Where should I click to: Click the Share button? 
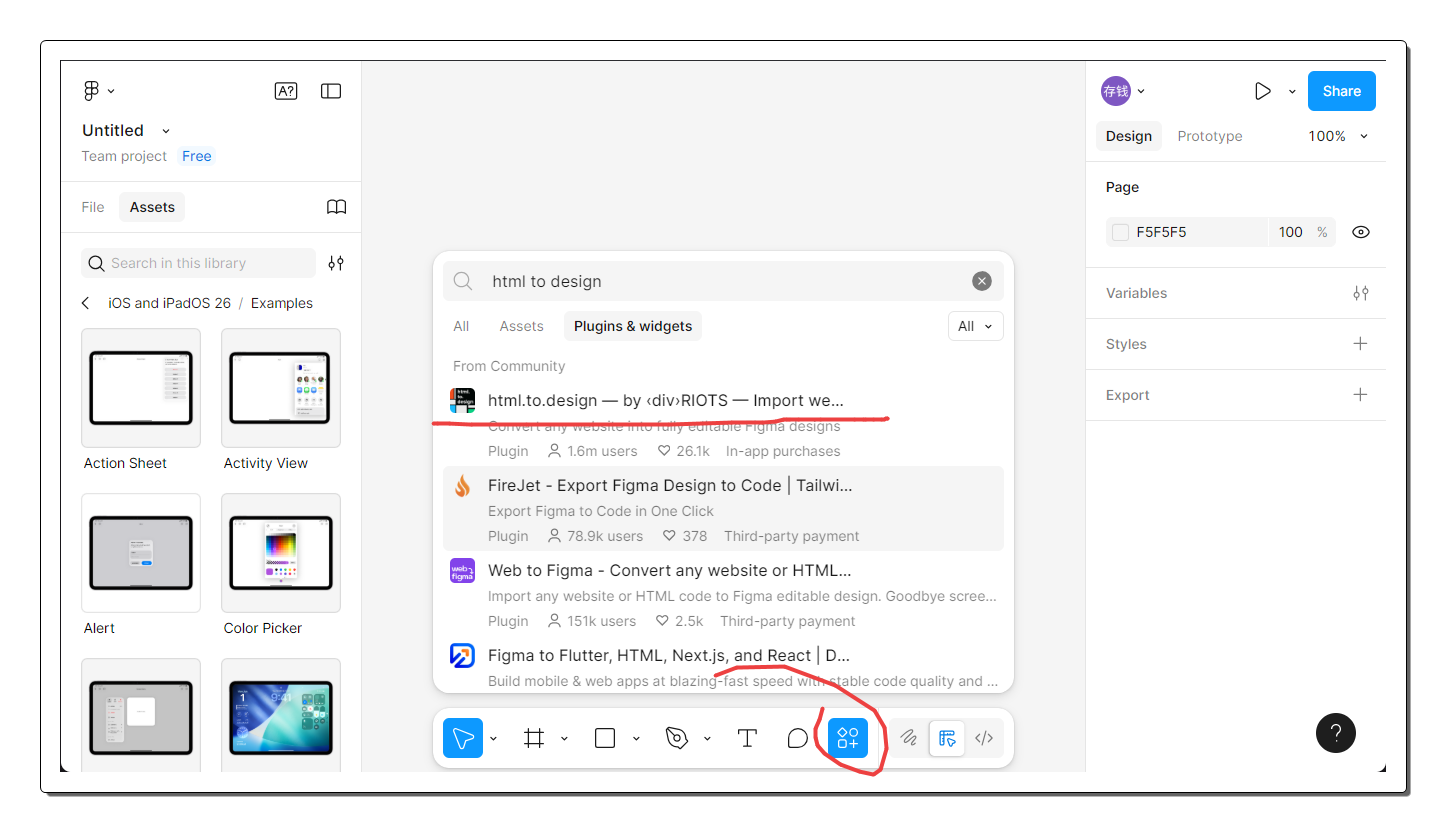click(x=1342, y=91)
